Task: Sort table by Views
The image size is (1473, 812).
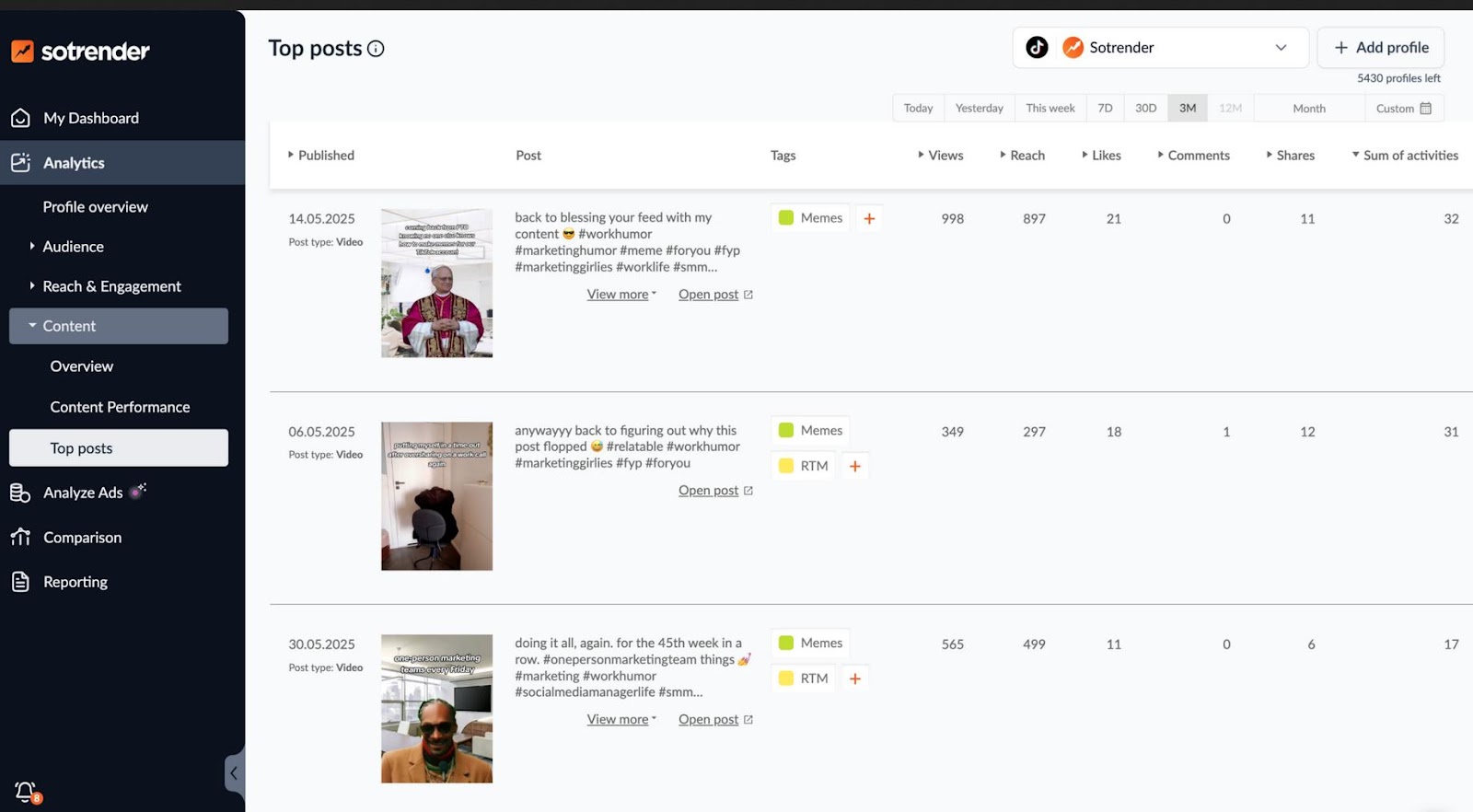Action: pos(941,156)
